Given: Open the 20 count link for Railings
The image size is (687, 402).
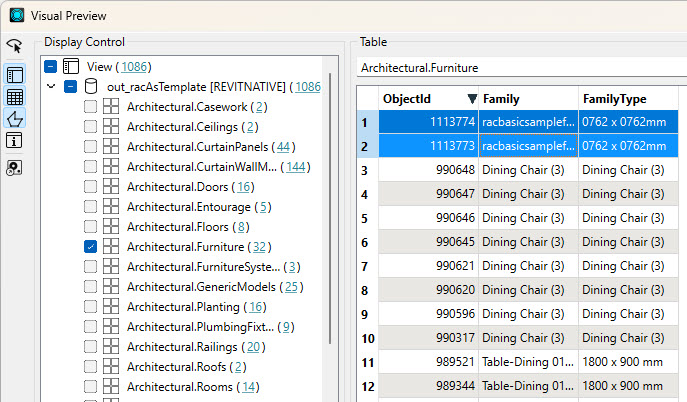Looking at the screenshot, I should [253, 347].
